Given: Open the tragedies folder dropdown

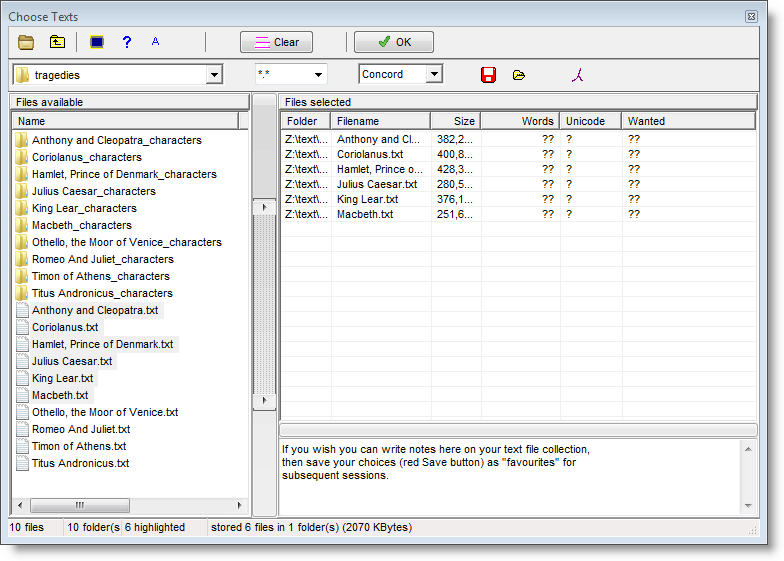Looking at the screenshot, I should [x=214, y=75].
